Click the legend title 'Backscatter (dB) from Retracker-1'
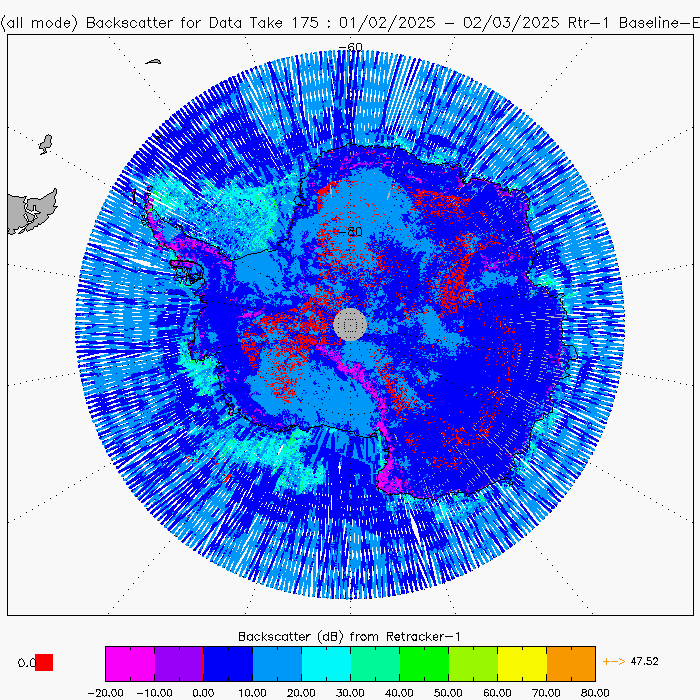700x700 pixels. tap(349, 637)
